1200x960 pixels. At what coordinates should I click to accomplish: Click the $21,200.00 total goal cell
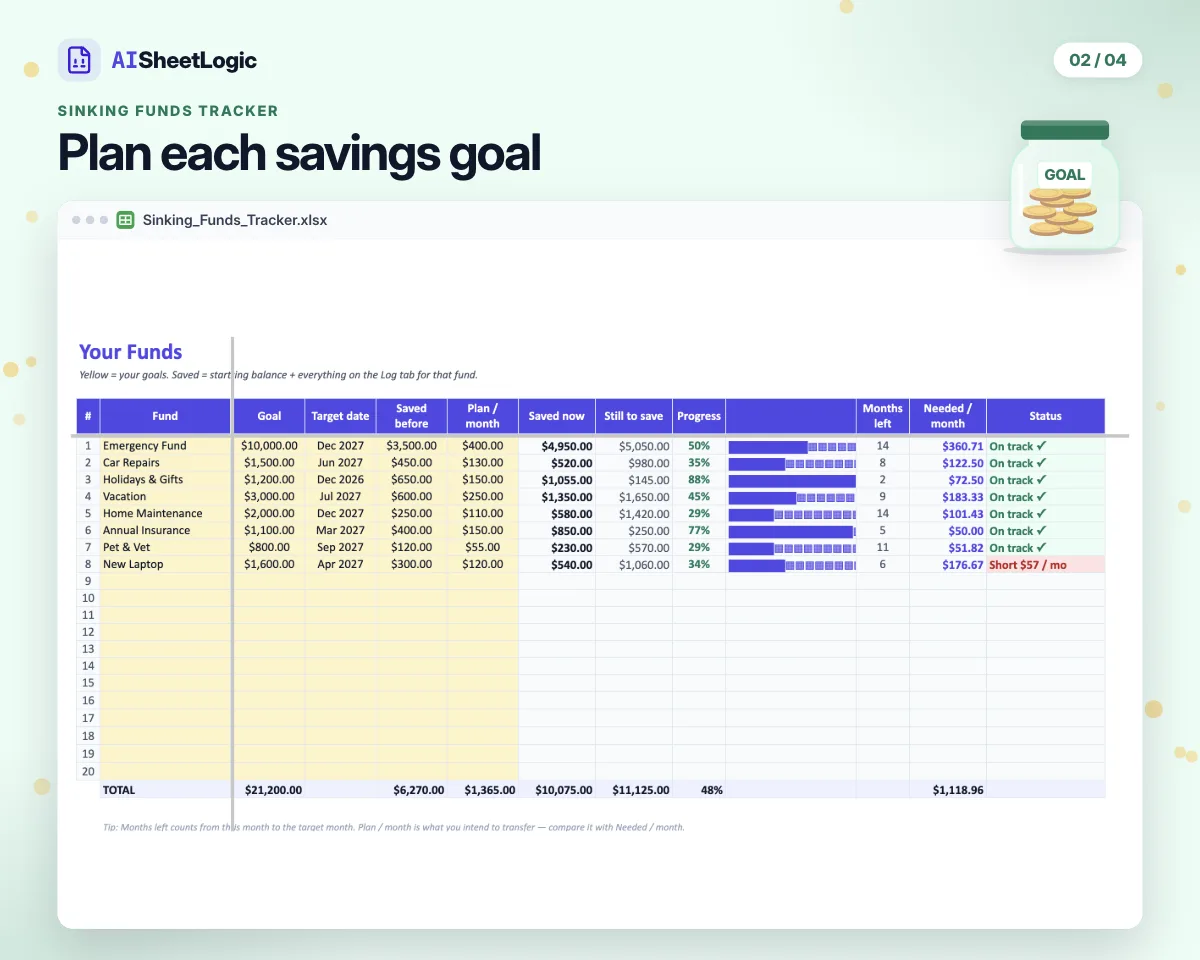click(x=269, y=790)
